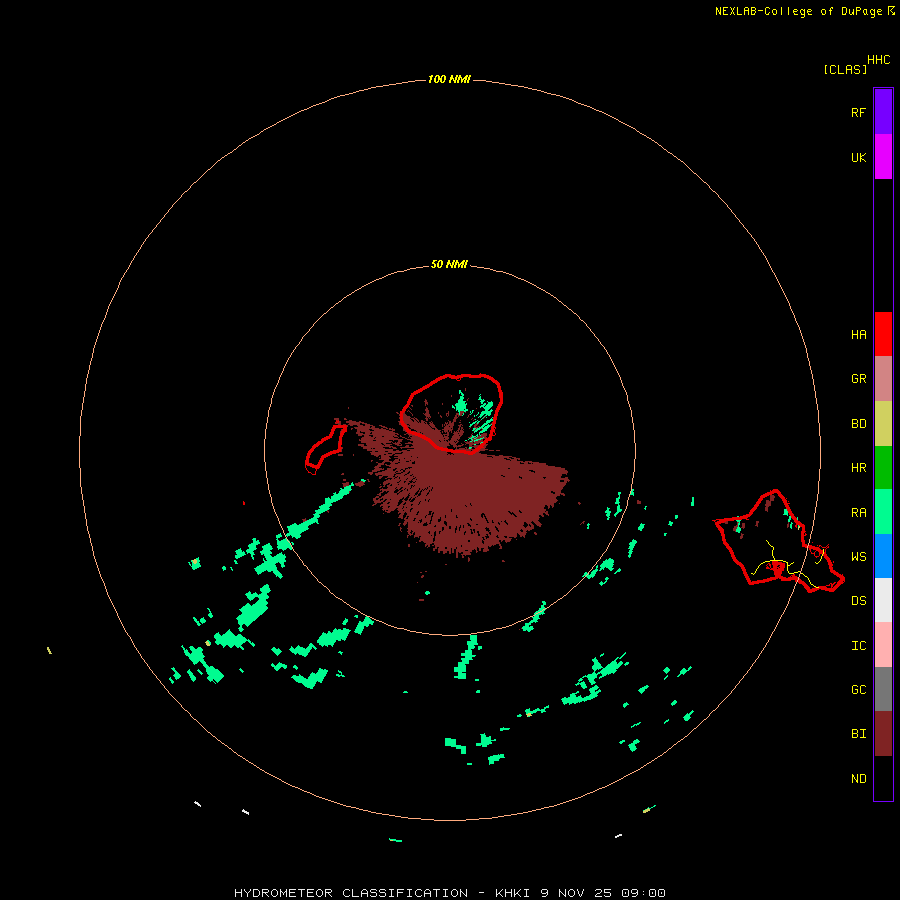
Task: Click the WS legend label
Action: coord(858,557)
